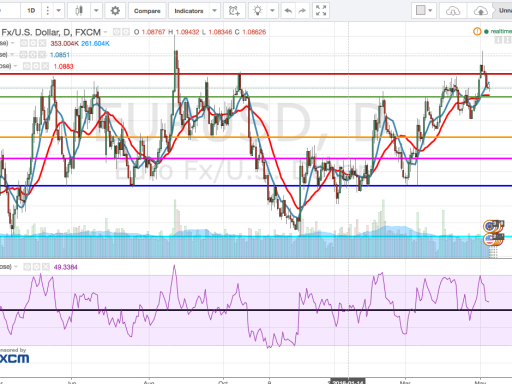The image size is (512, 384).
Task: Undo the last chart action
Action: click(288, 11)
